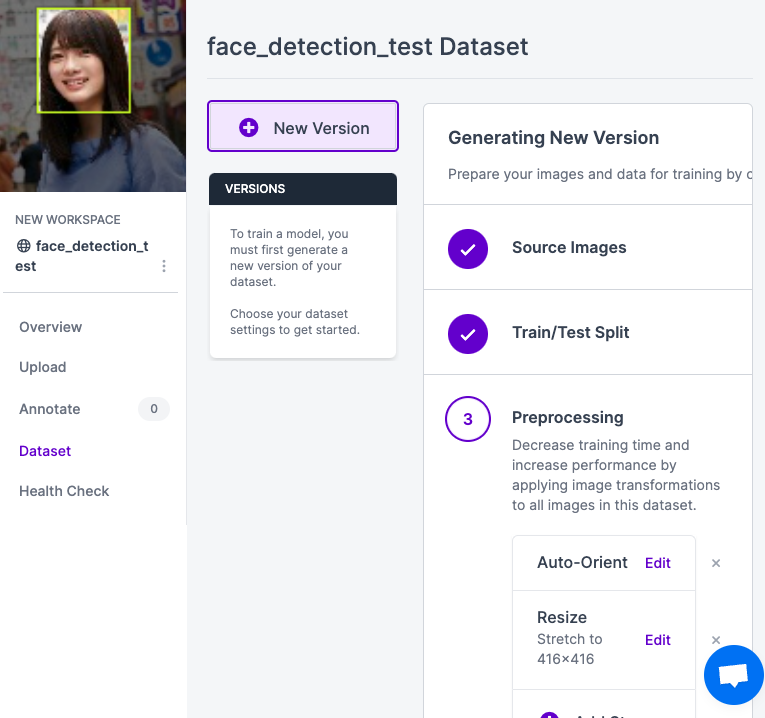
Task: Go to the Overview page
Action: (51, 327)
